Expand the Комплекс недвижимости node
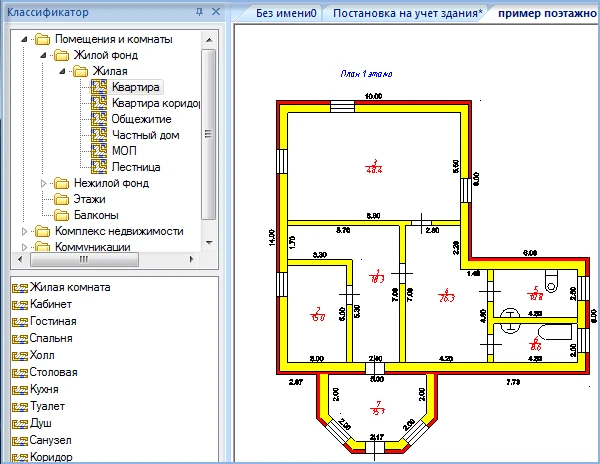This screenshot has width=600, height=464. 24,231
